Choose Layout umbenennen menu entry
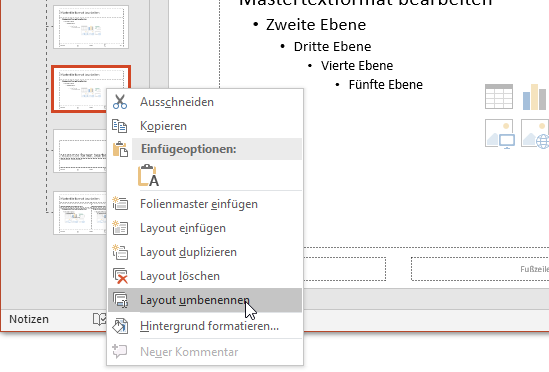Viewport: 549px width, 372px height. tap(205, 300)
